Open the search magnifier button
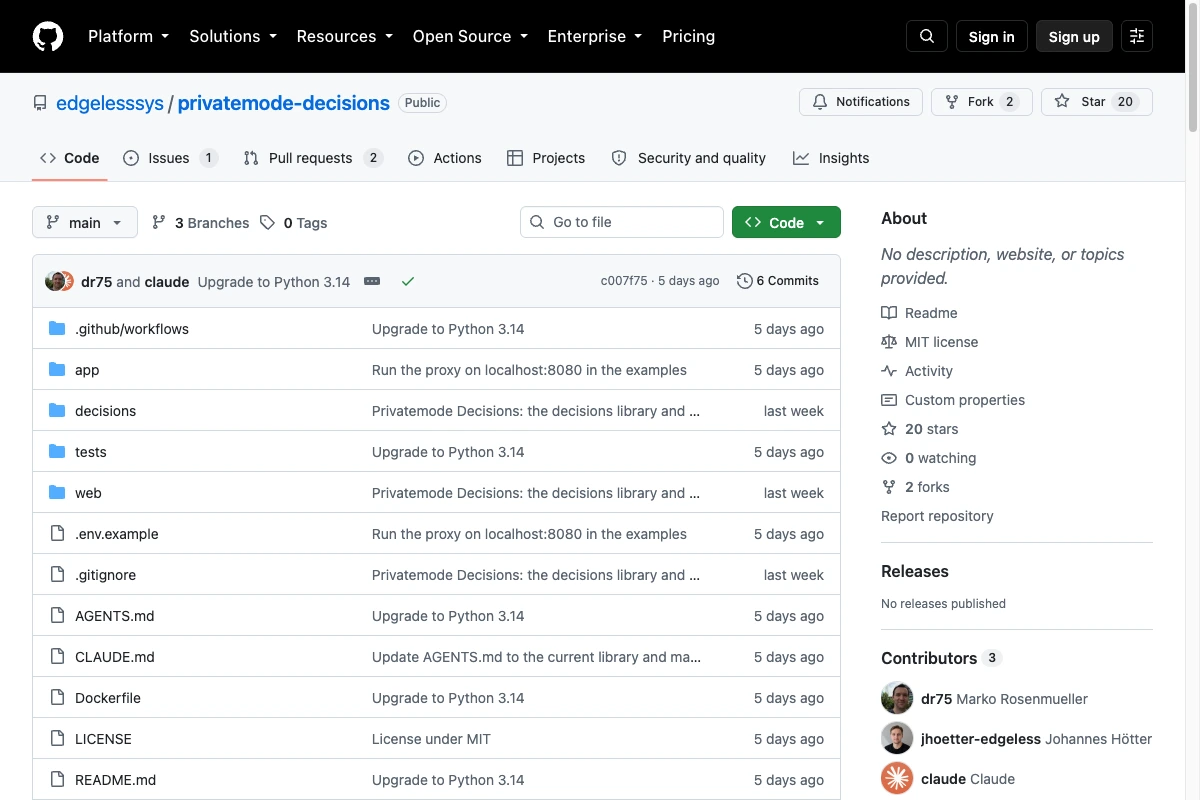Viewport: 1200px width, 800px height. click(x=927, y=36)
